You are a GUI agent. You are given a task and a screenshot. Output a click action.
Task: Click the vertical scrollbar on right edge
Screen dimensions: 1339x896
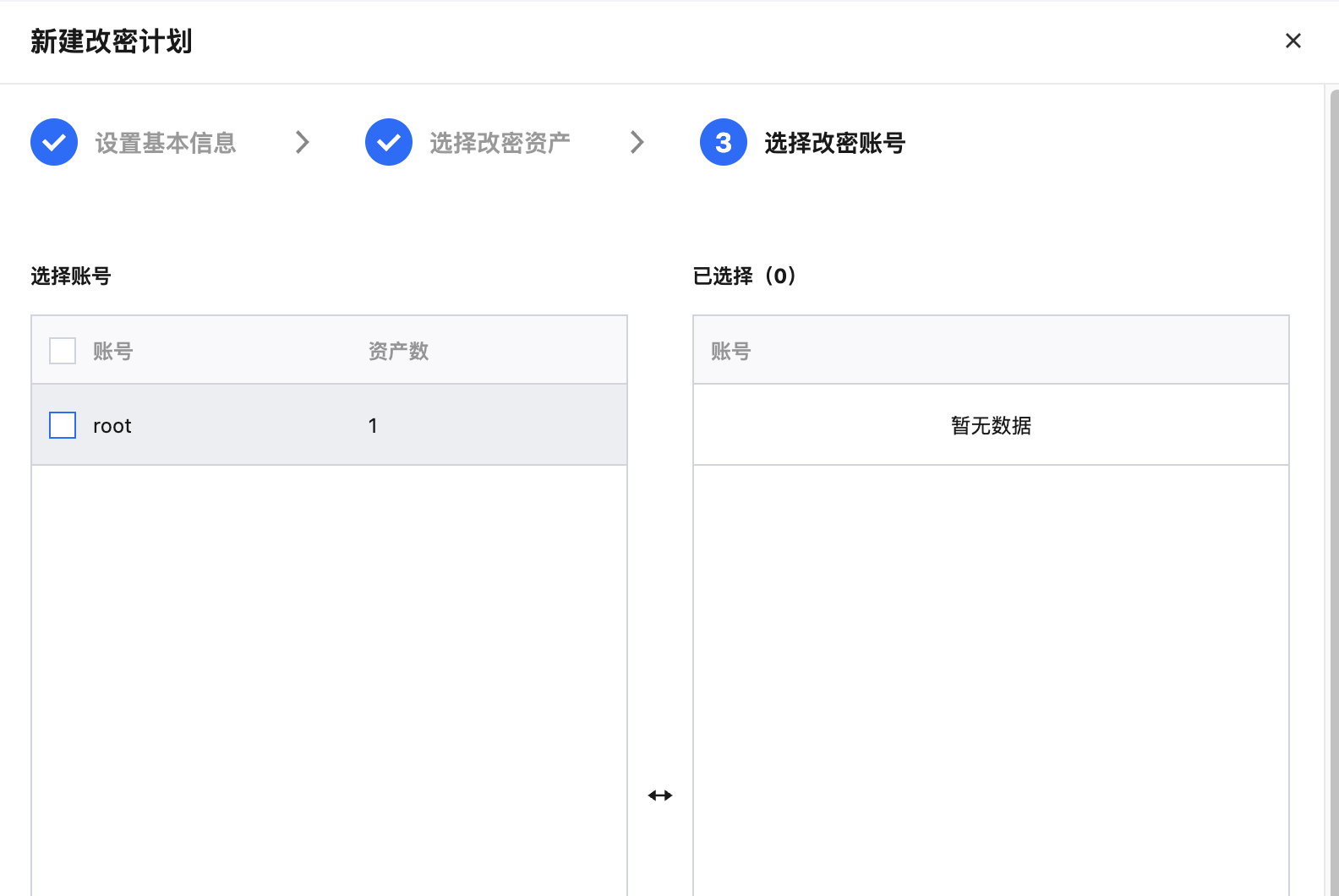coord(1333,490)
